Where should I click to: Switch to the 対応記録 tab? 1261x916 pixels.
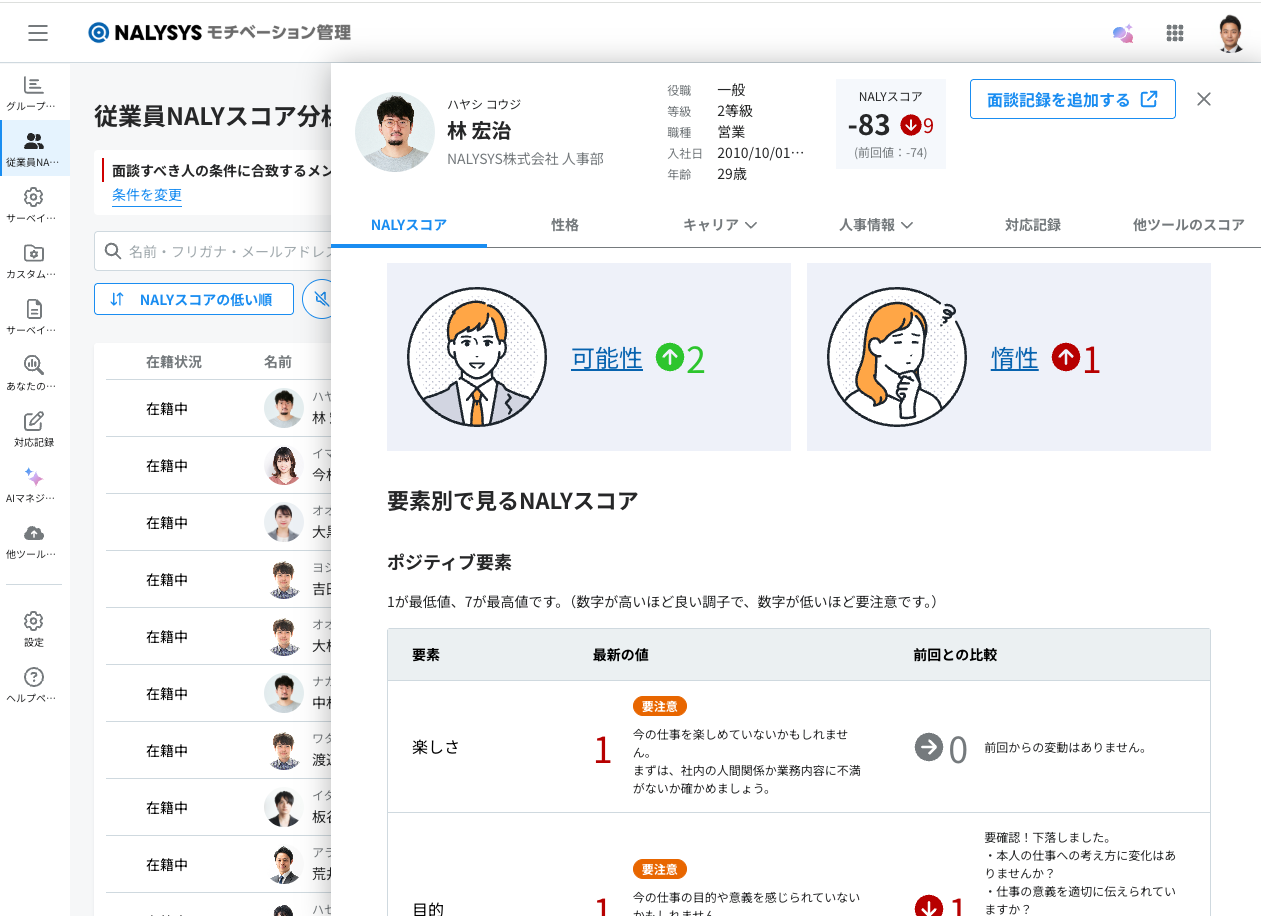tap(1032, 225)
